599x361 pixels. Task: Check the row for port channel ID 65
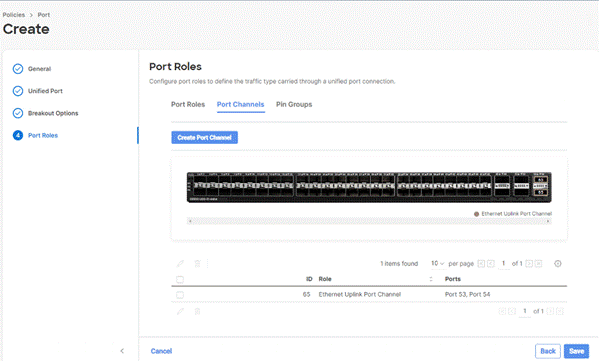click(x=180, y=295)
